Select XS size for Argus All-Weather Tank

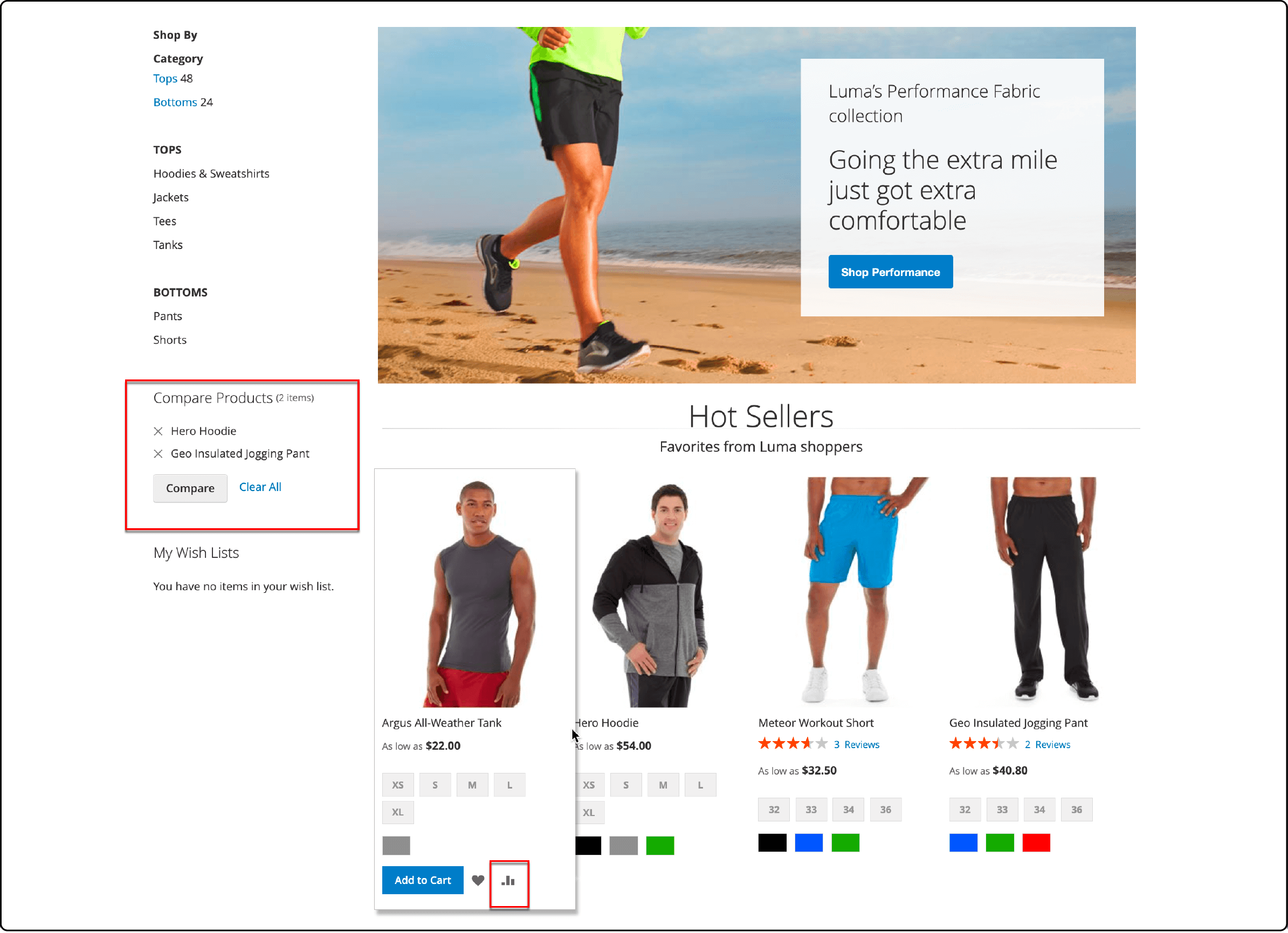tap(396, 784)
